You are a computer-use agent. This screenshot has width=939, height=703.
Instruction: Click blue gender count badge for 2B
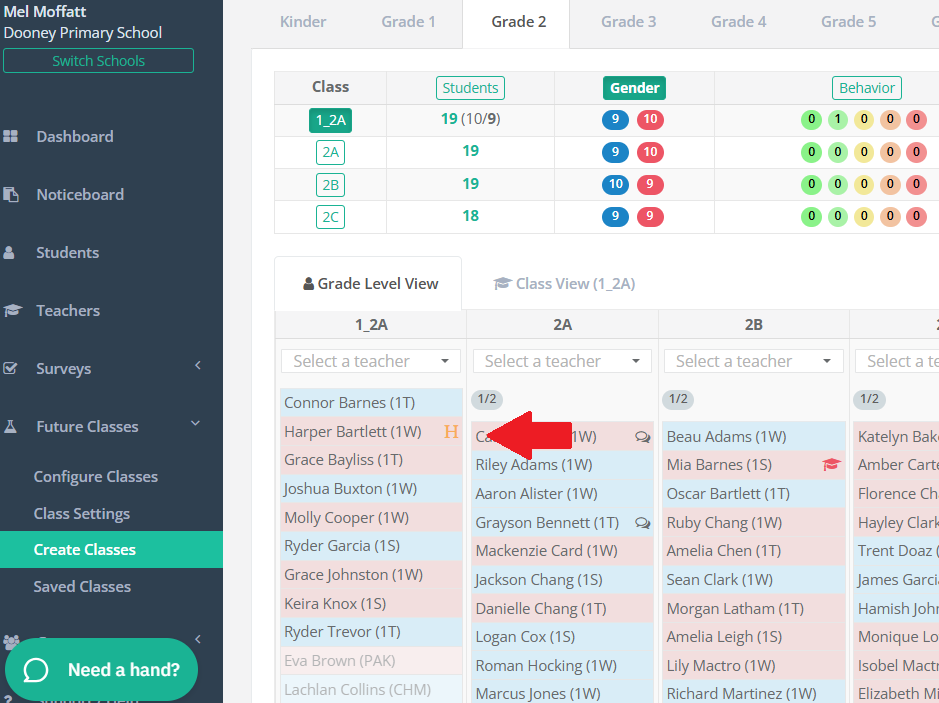click(x=615, y=184)
